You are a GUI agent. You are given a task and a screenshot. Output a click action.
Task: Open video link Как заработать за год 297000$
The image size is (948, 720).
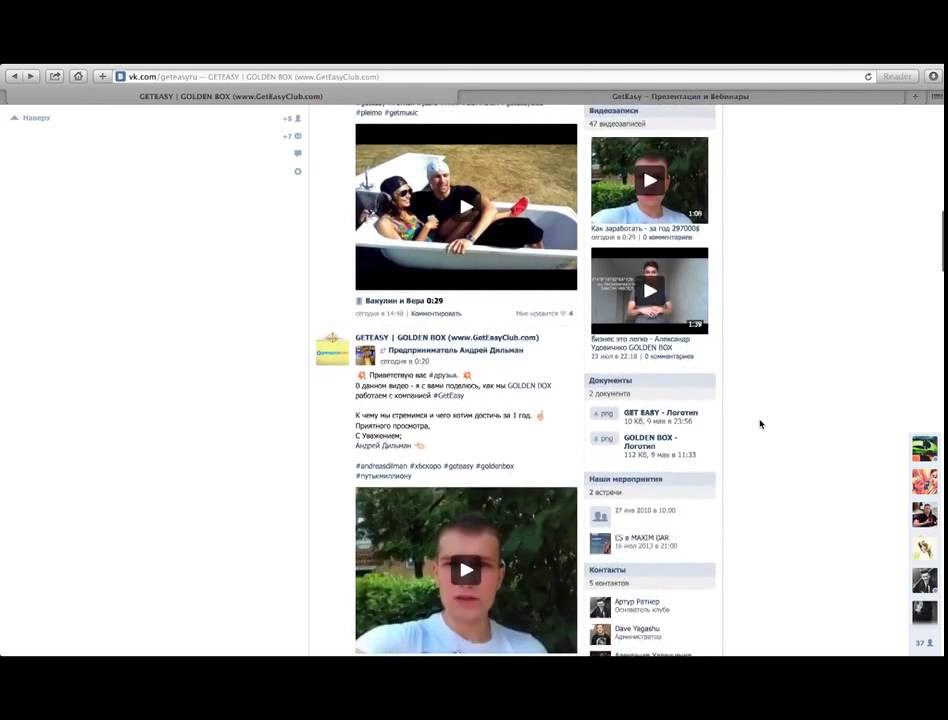click(x=645, y=229)
